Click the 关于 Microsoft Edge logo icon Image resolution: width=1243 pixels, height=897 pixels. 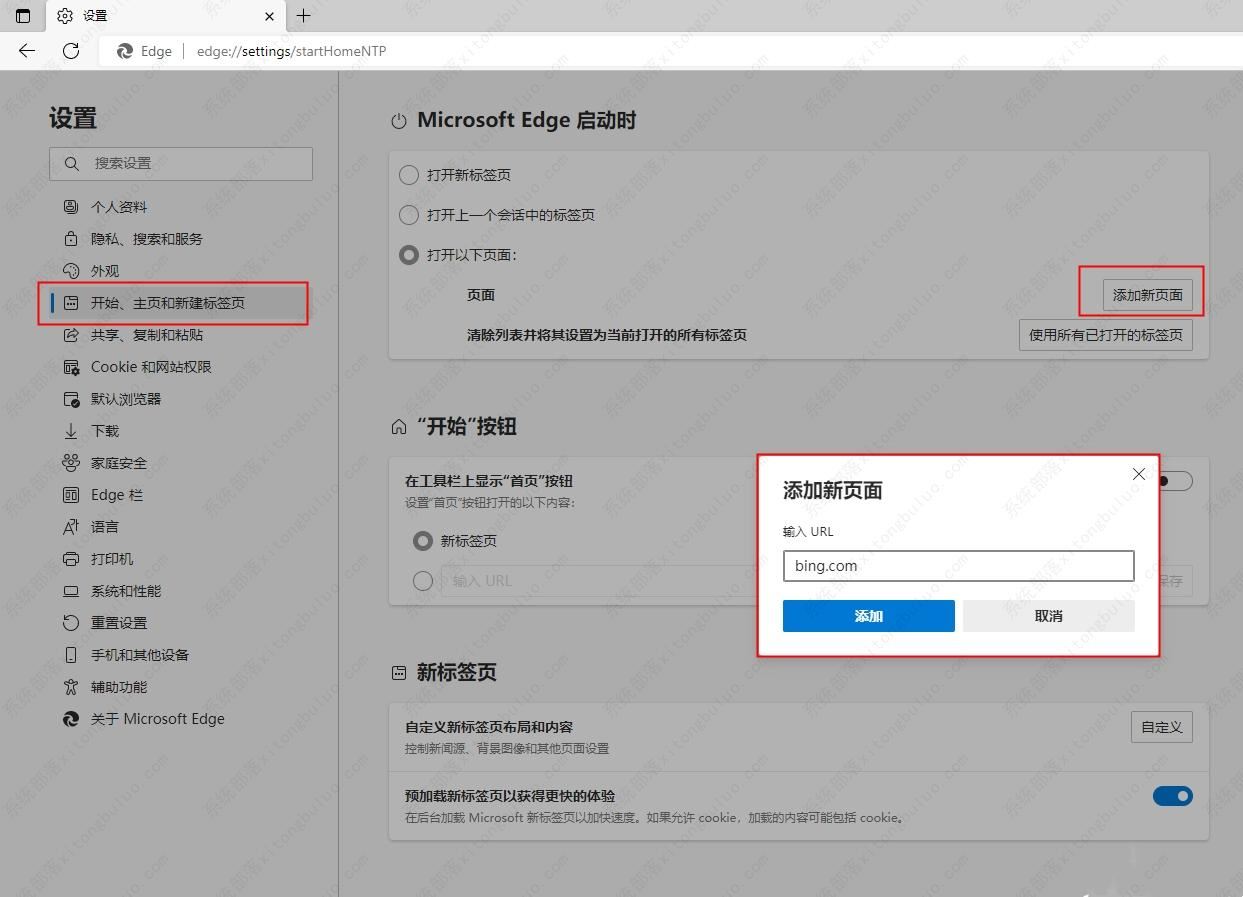71,719
